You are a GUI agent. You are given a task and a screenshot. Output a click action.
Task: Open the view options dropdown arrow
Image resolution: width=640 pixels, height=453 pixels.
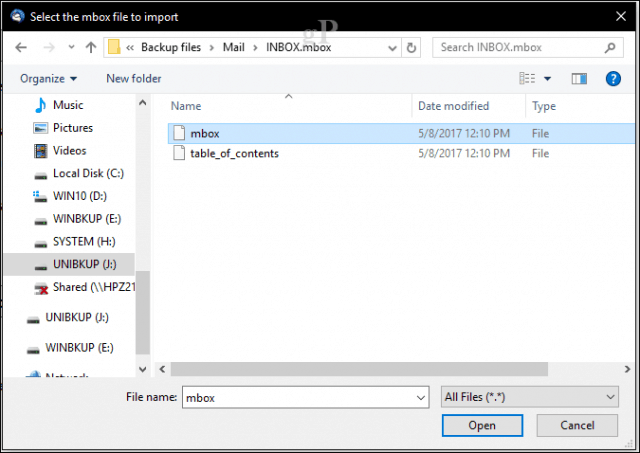point(547,78)
